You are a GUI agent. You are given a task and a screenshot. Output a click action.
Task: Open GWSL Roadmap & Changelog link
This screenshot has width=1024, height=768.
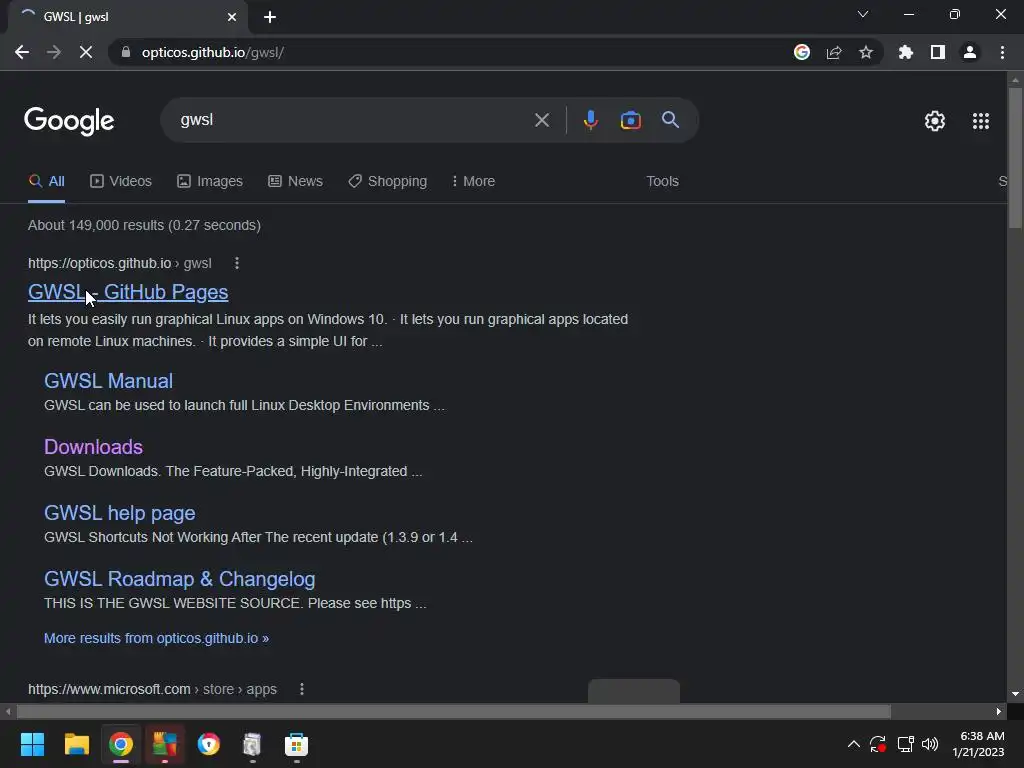click(x=180, y=579)
